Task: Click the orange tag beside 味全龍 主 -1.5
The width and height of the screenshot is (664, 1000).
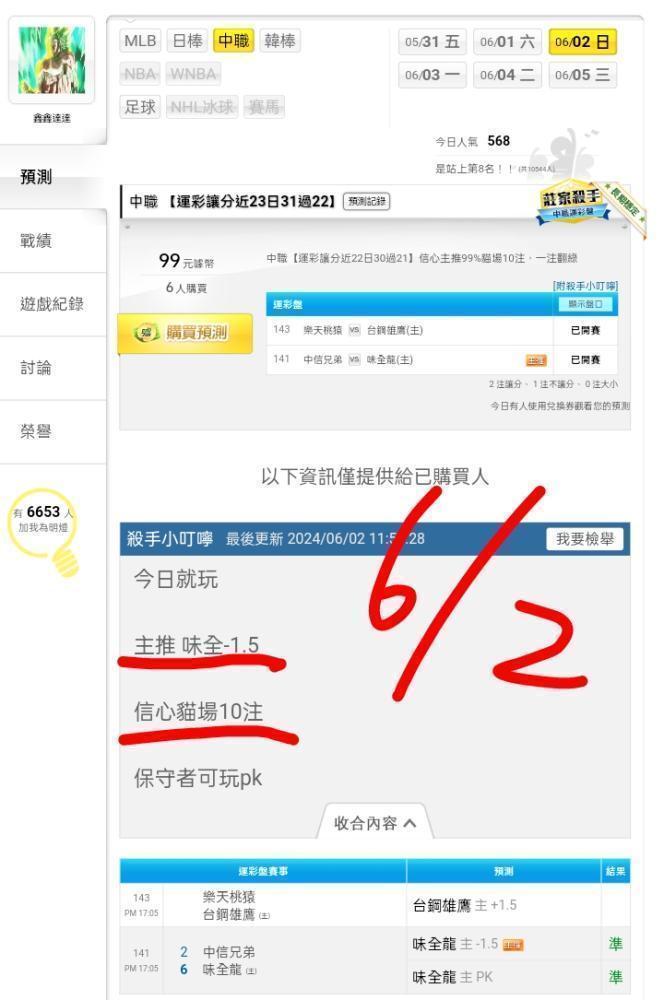Action: 513,945
